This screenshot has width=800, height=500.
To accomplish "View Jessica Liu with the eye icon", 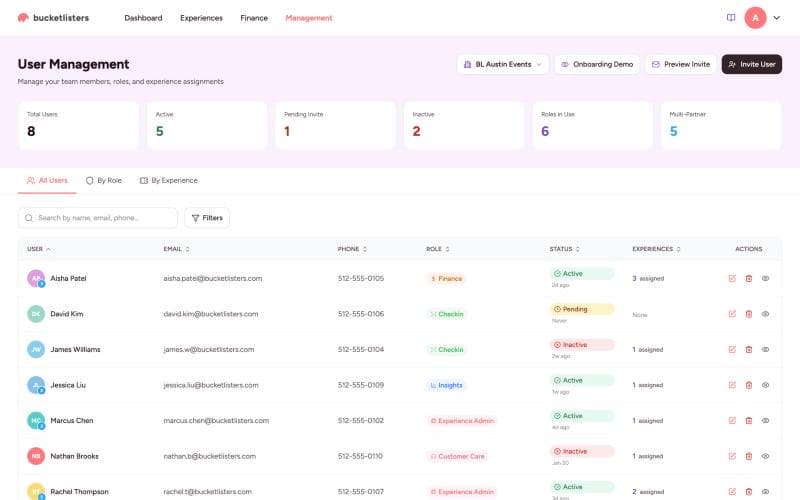I will (x=765, y=385).
